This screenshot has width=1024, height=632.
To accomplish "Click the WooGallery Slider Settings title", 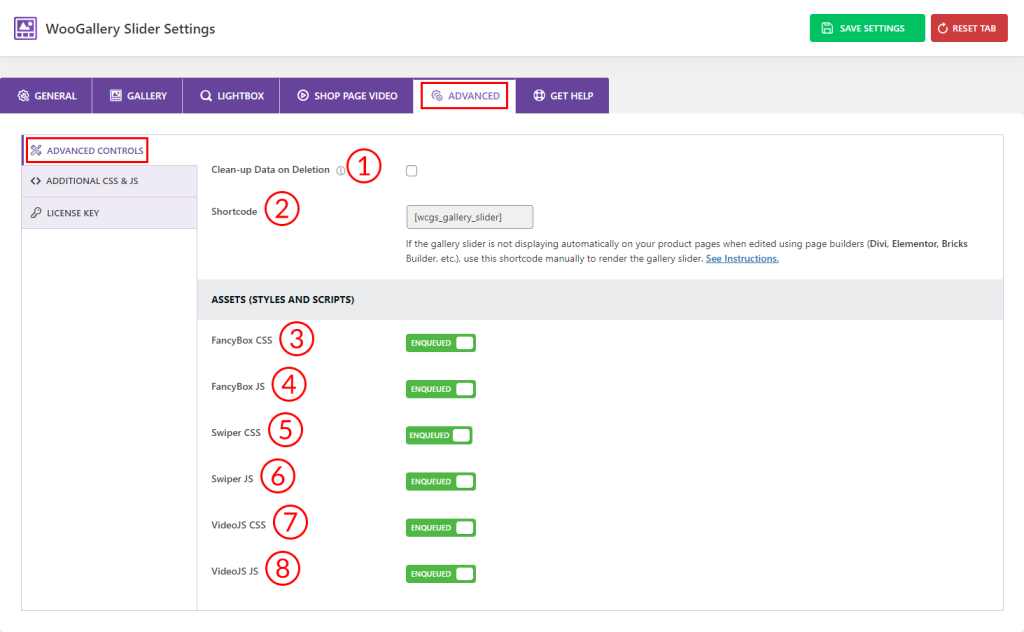I will click(x=130, y=29).
